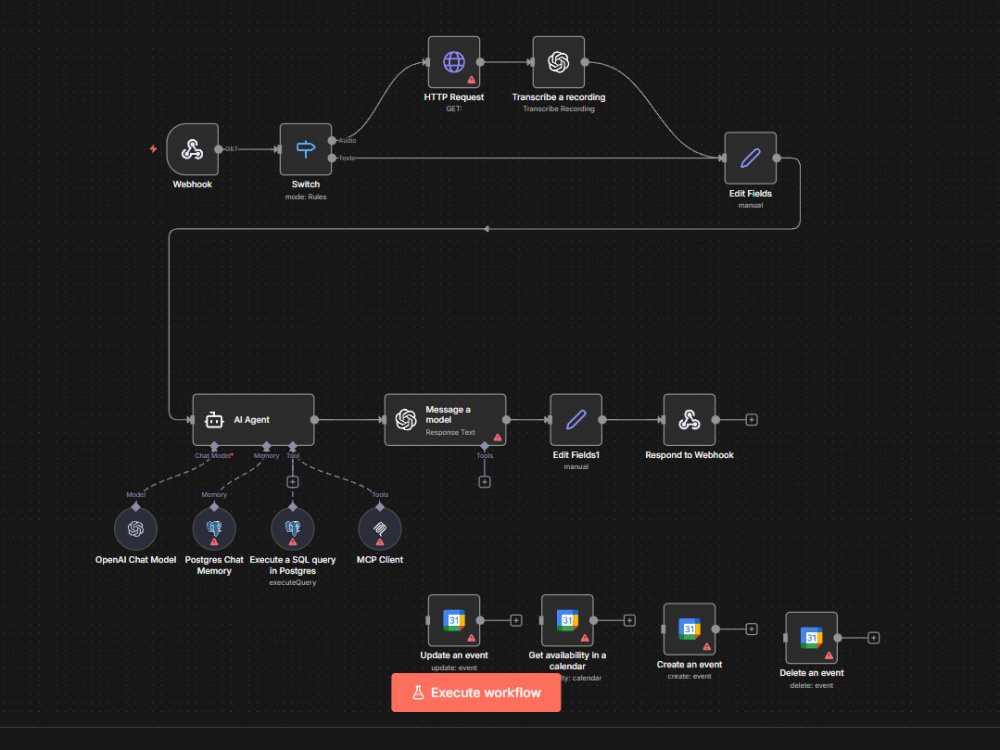
Task: Select the Postgres Chat Memory sub-node
Action: coord(214,529)
